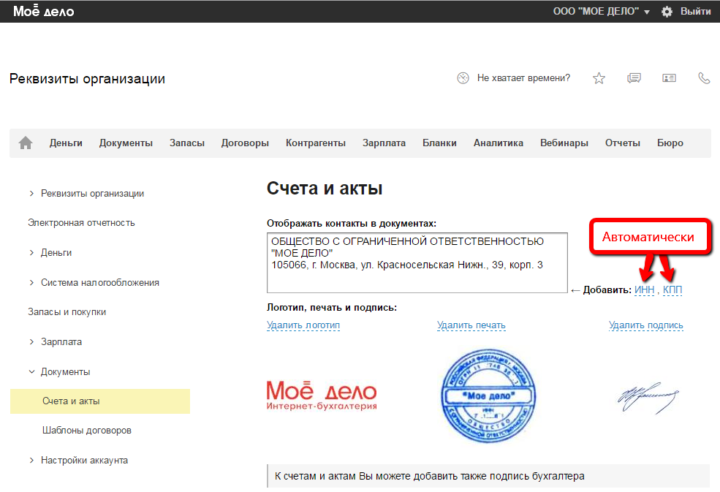The image size is (720, 492).
Task: Open the Контрагенты menu
Action: click(315, 143)
